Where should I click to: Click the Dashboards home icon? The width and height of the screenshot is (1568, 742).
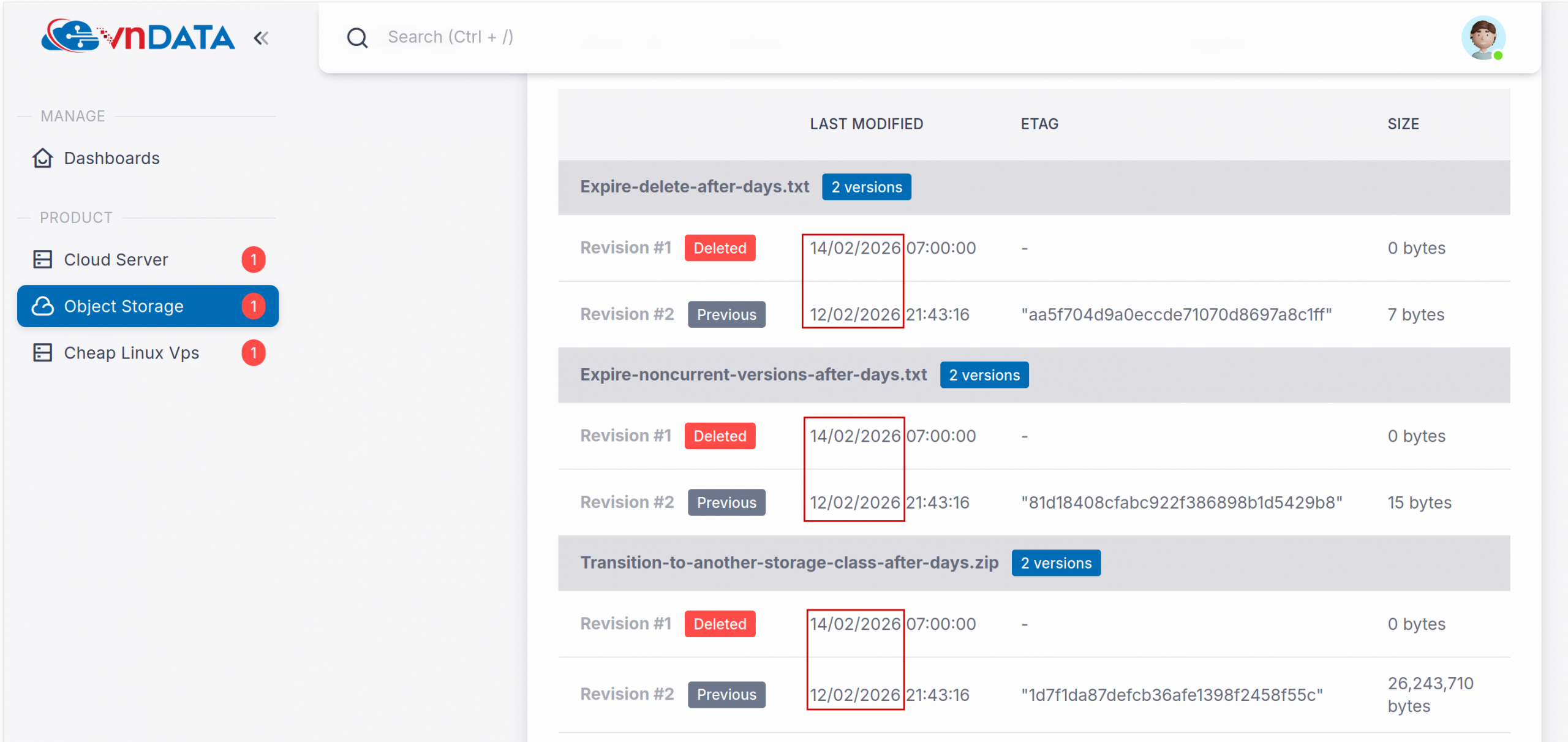(x=42, y=158)
